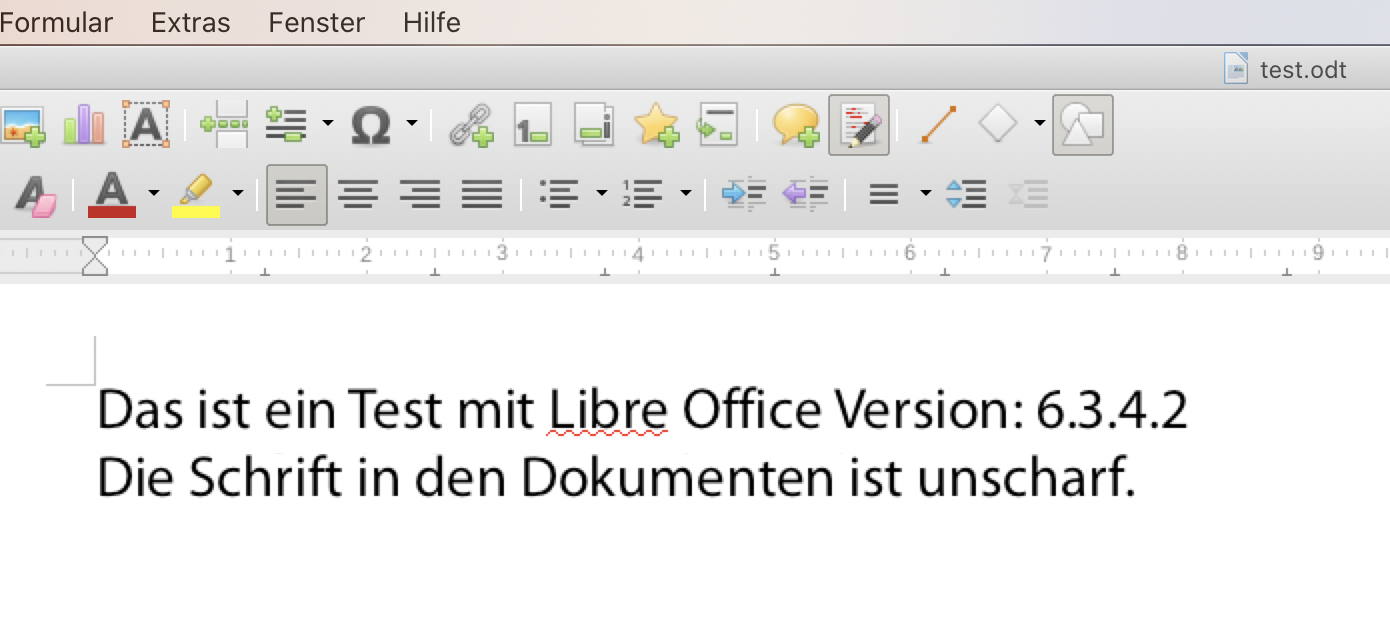Set line spacing with the three-line icon

[x=884, y=194]
